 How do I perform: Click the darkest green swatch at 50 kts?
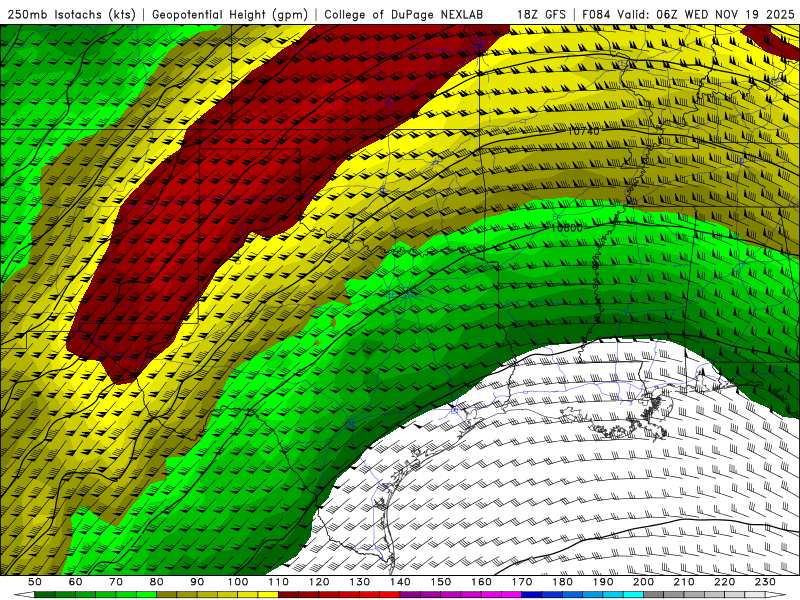(45, 594)
